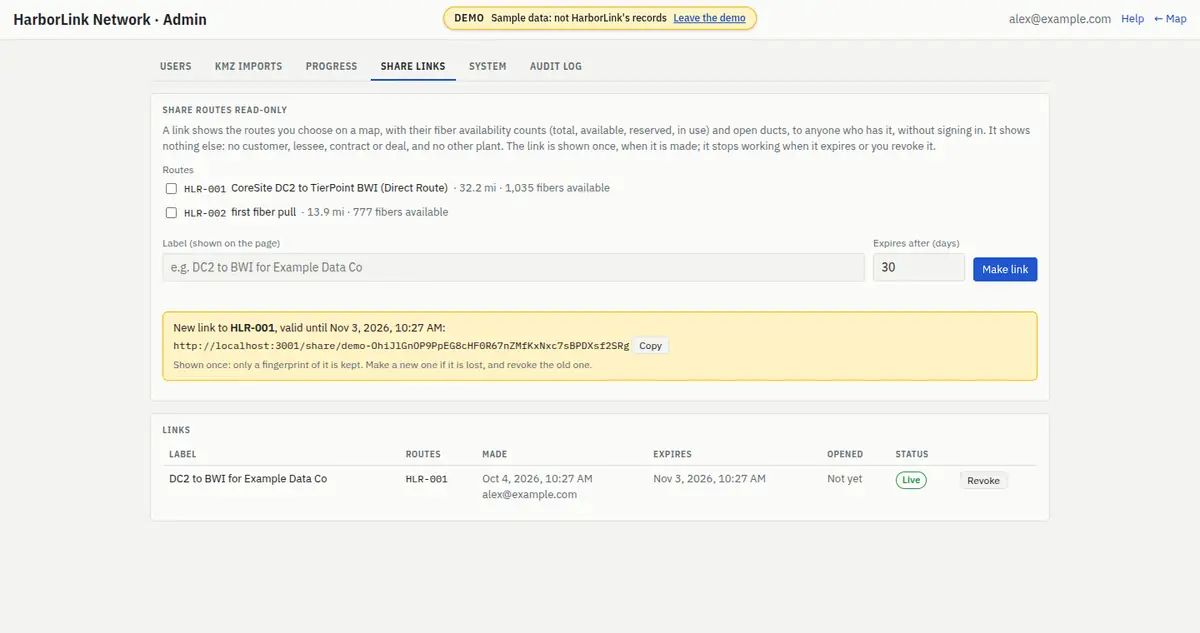Click the alex@example.com account text in header
The image size is (1200, 633).
point(1061,19)
